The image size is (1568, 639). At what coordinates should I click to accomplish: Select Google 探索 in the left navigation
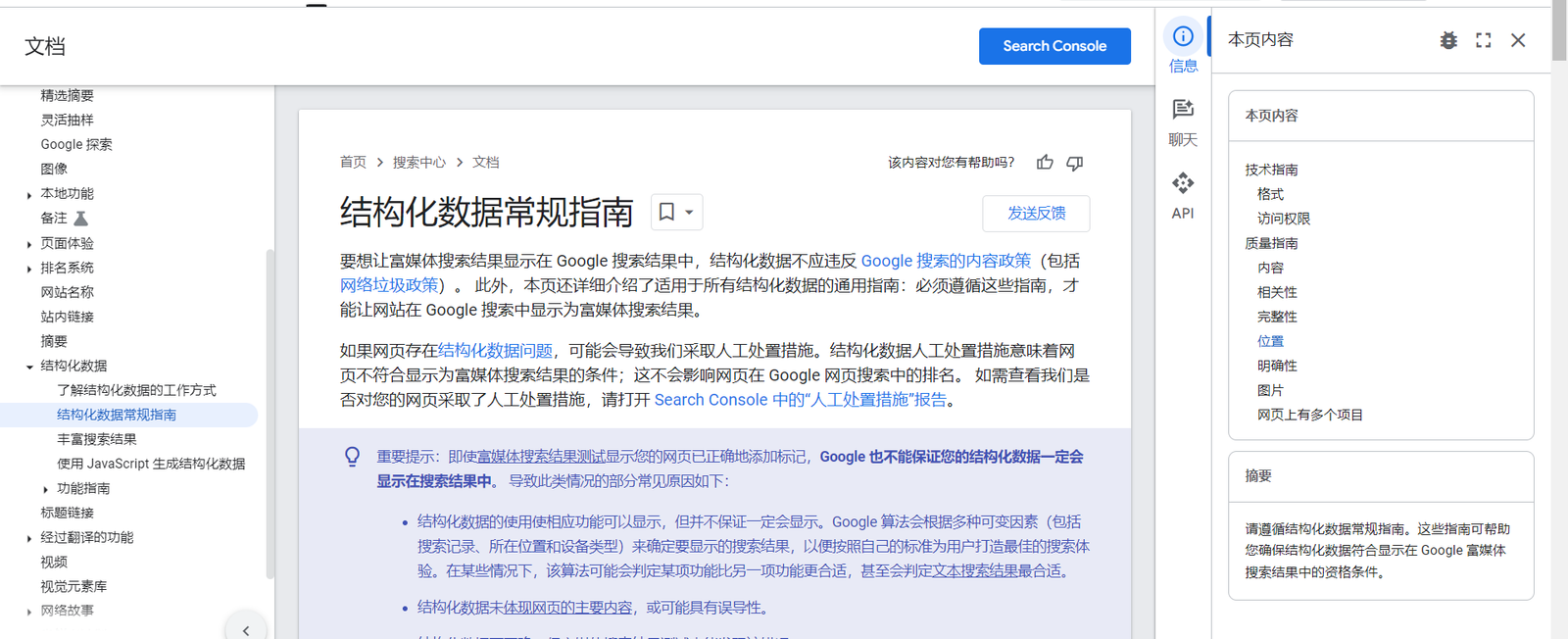(76, 145)
